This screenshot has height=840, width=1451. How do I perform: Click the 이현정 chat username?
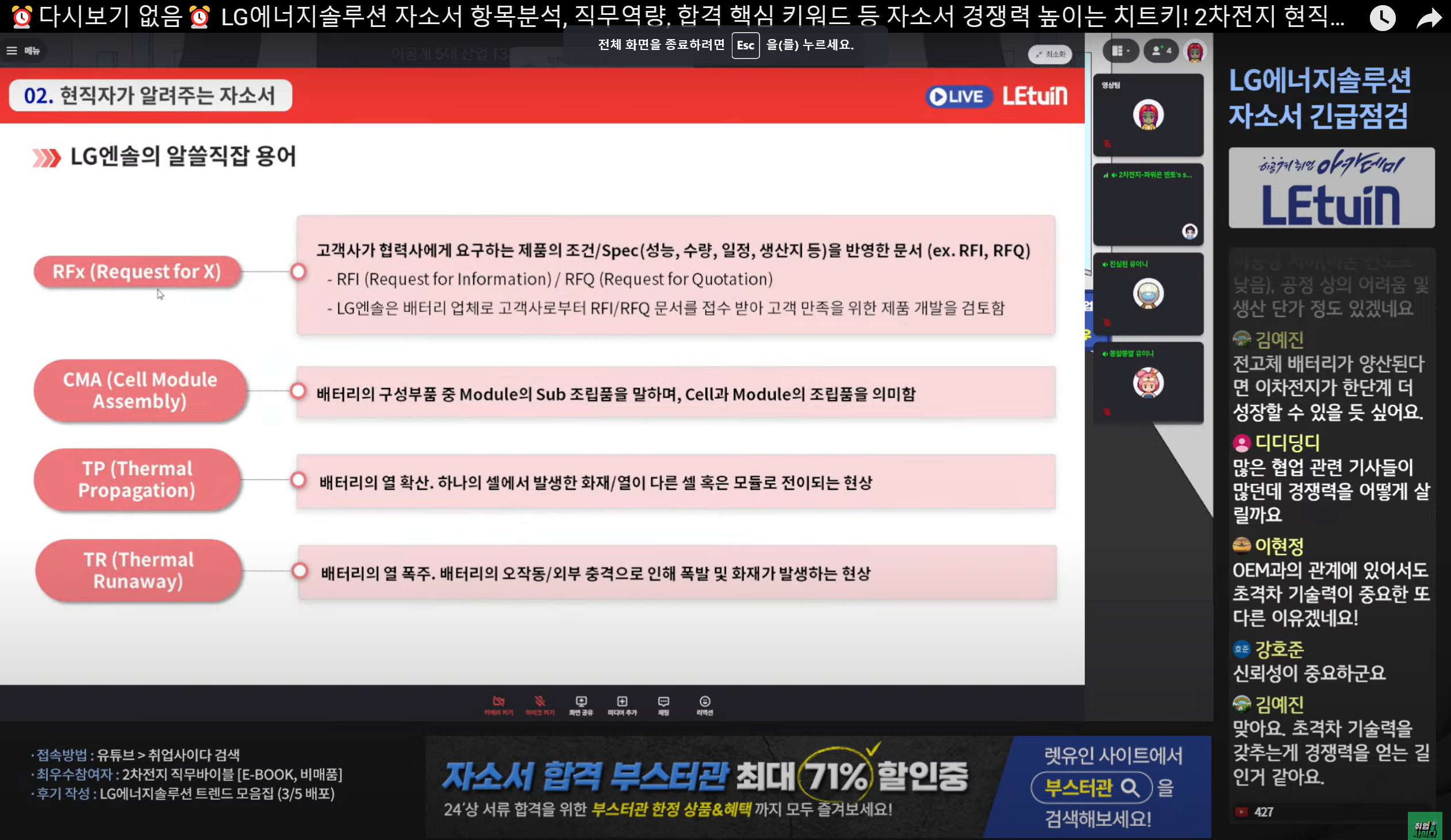point(1280,545)
